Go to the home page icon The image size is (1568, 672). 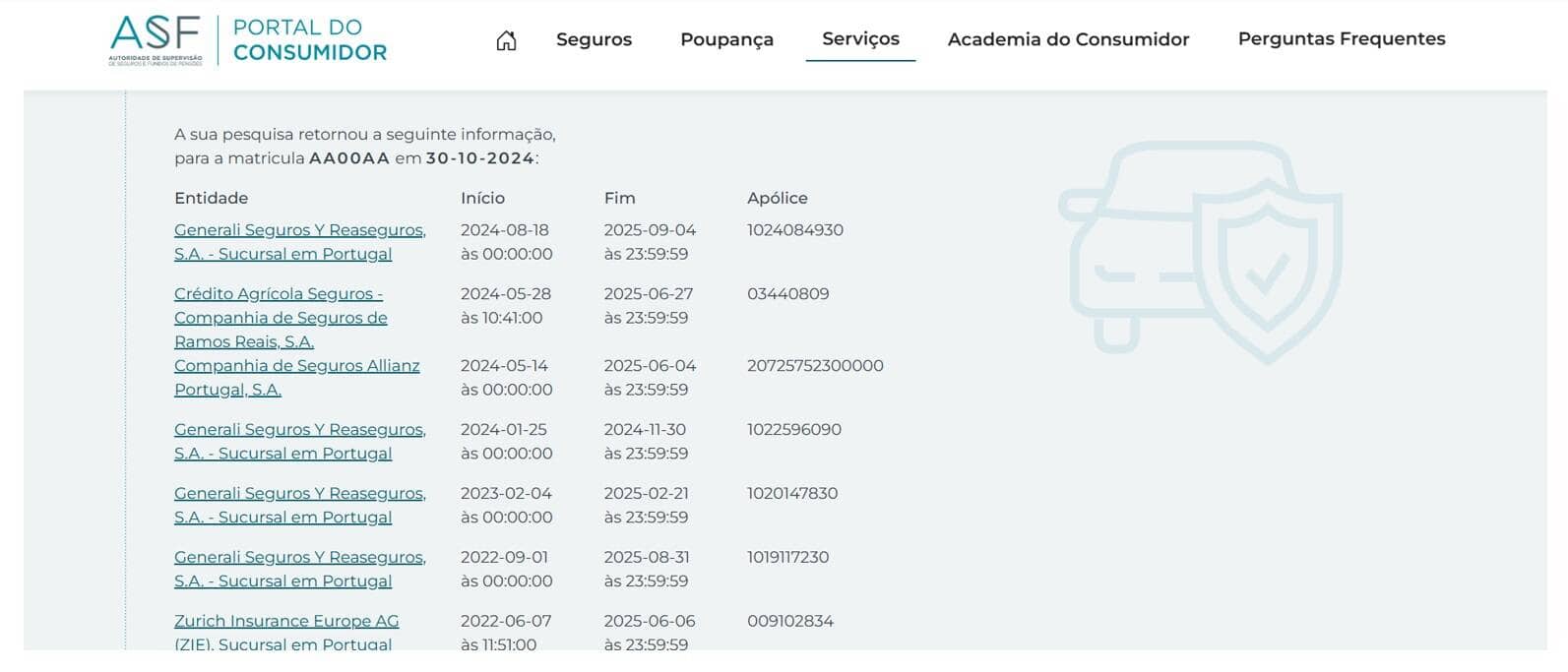(506, 40)
